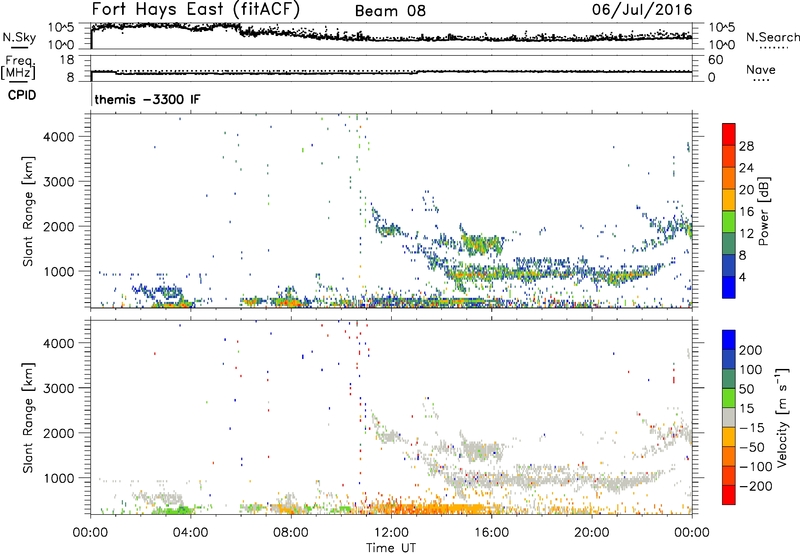Click the "Nave" legend label

coord(760,69)
